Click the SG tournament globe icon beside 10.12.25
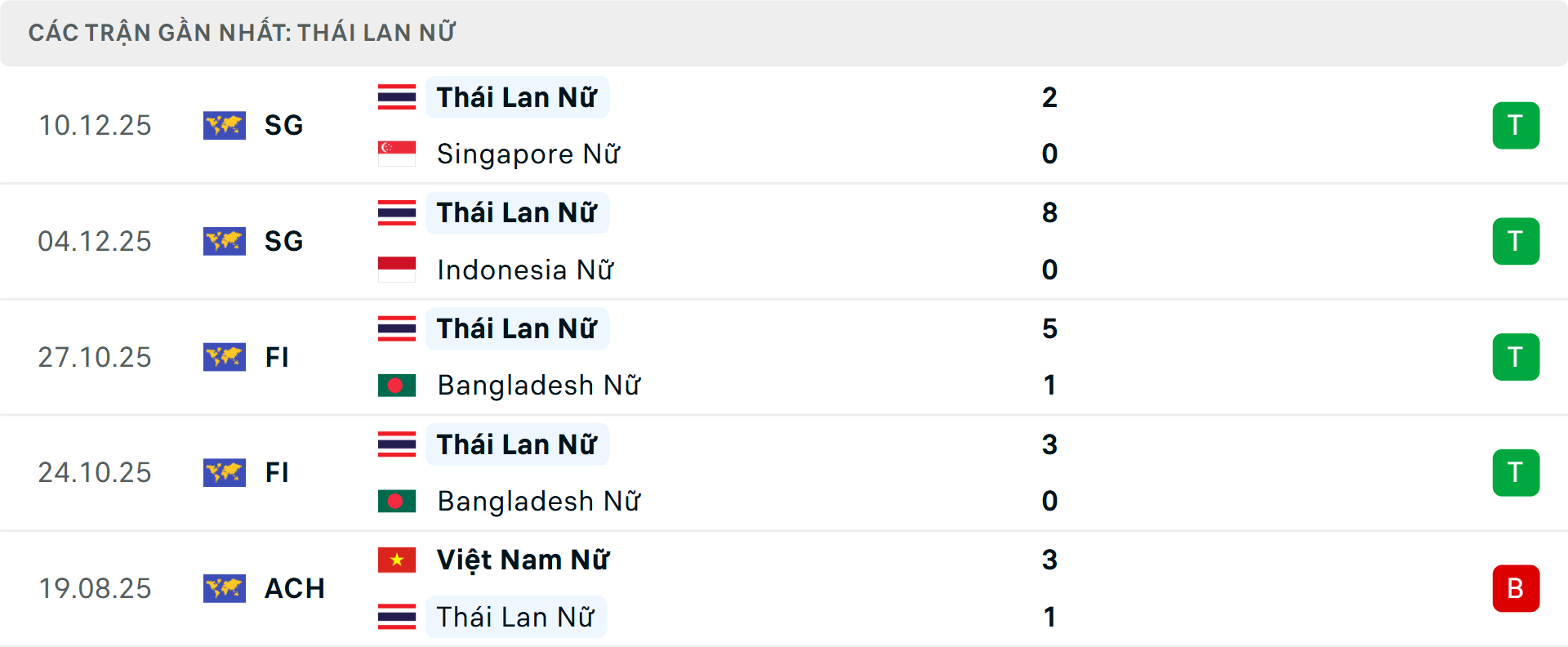 tap(225, 125)
